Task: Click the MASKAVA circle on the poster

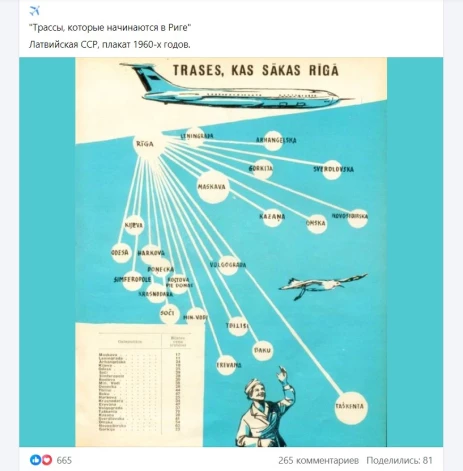Action: (213, 187)
